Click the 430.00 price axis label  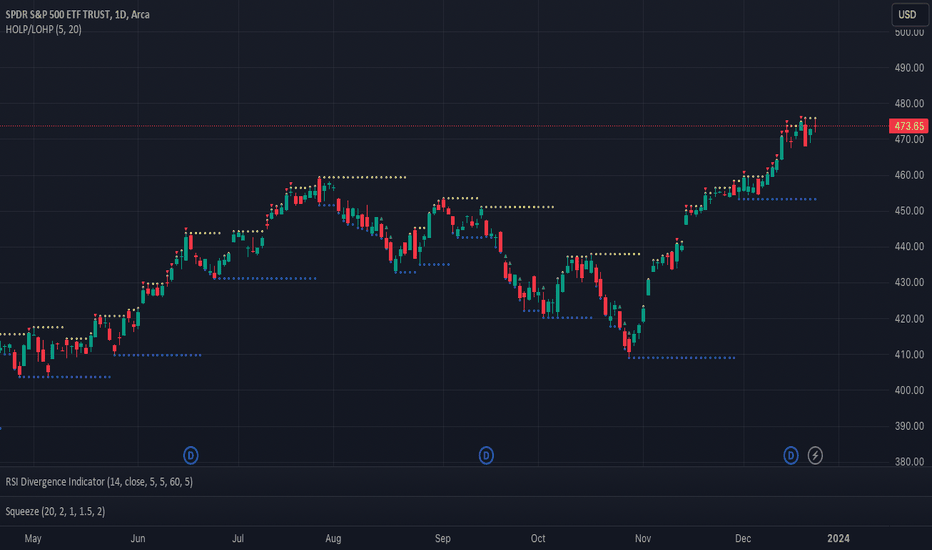(x=909, y=282)
